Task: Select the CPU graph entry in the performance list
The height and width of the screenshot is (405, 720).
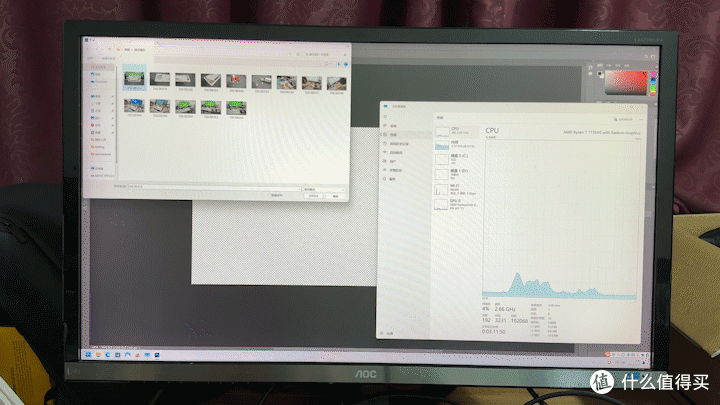Action: click(x=457, y=131)
